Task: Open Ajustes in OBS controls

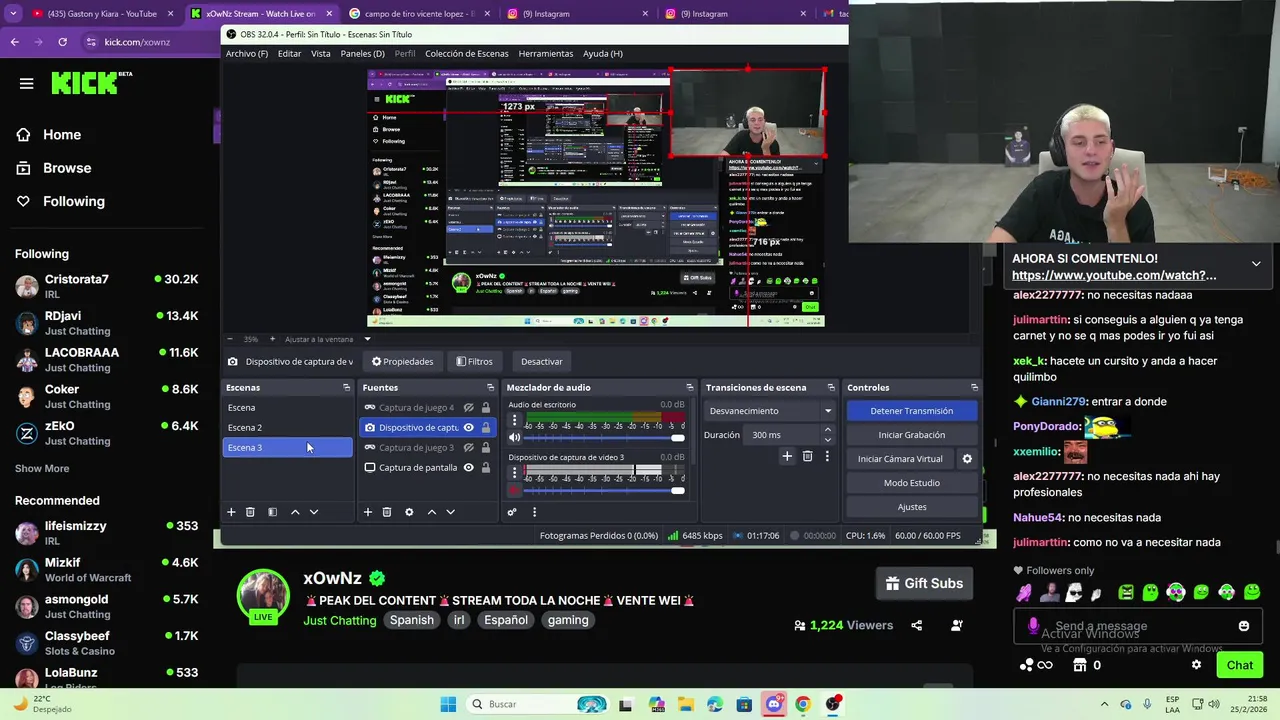Action: [x=912, y=507]
